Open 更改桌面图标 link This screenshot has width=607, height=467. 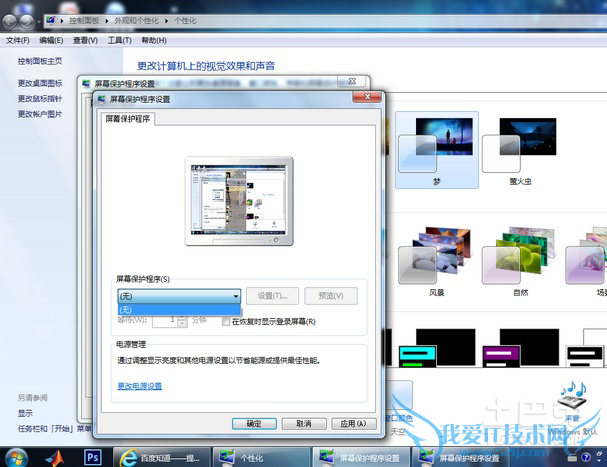pyautogui.click(x=40, y=83)
